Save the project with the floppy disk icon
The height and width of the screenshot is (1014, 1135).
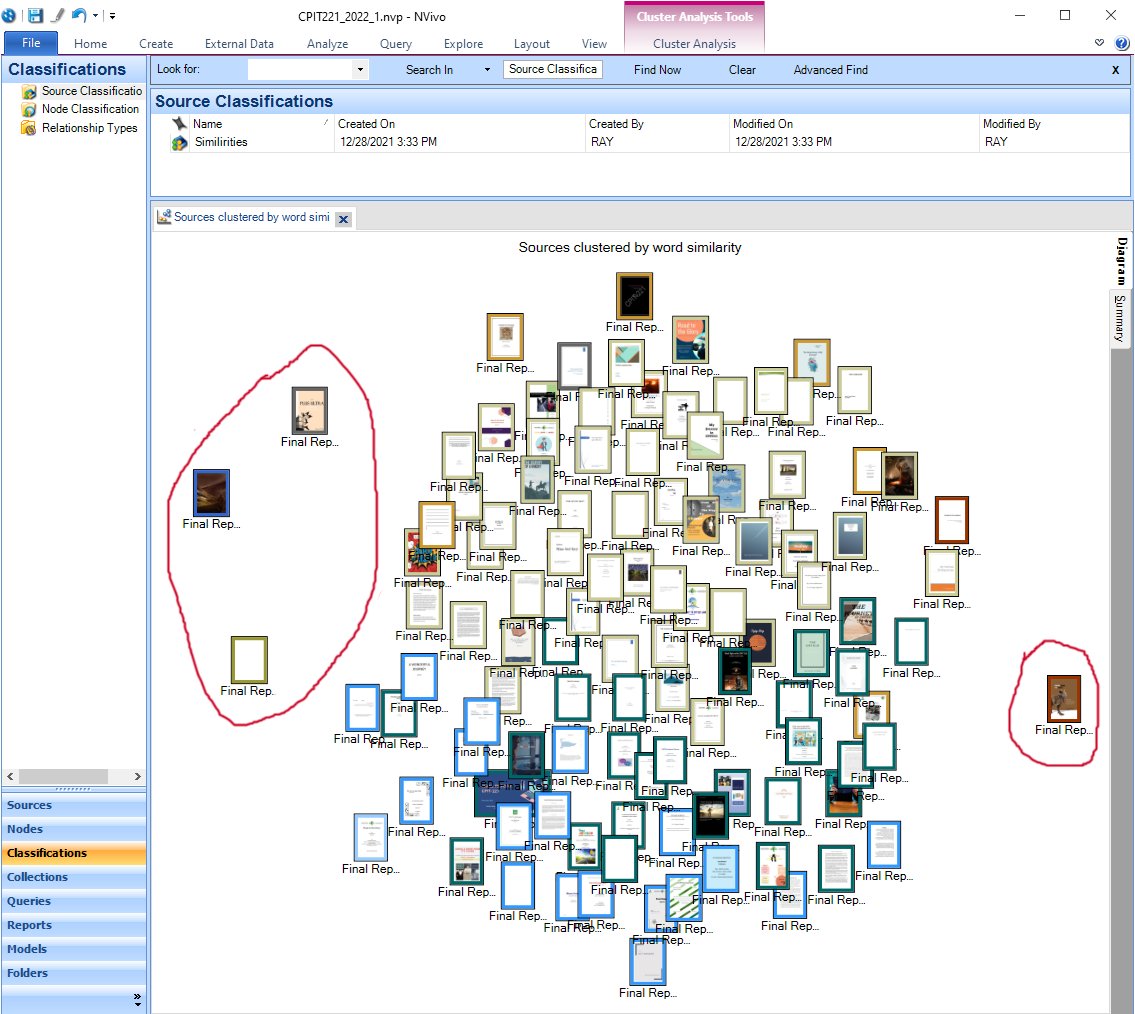[x=35, y=15]
